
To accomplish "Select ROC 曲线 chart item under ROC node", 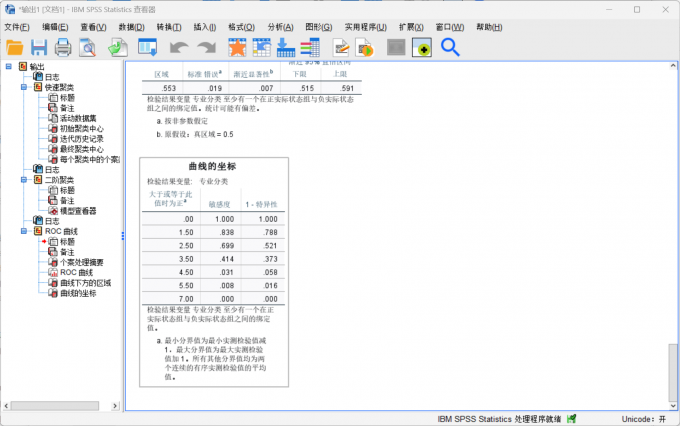I will pos(76,272).
